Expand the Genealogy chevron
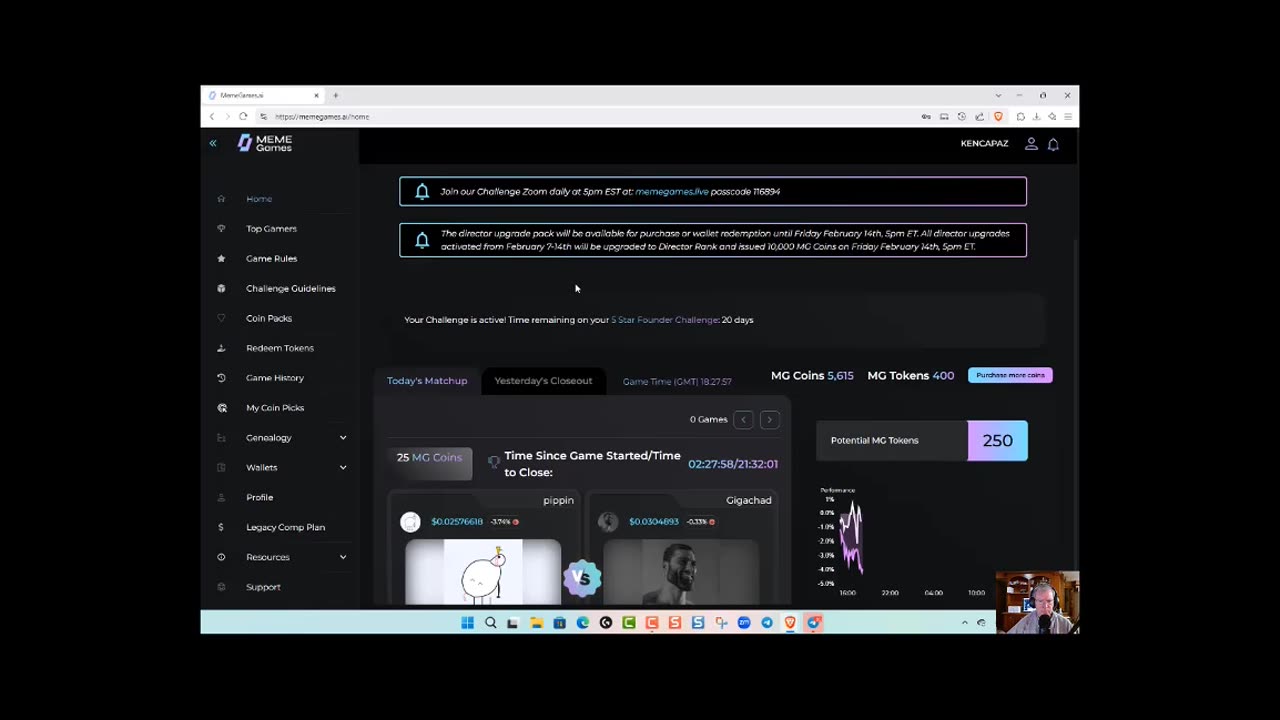 [x=343, y=438]
